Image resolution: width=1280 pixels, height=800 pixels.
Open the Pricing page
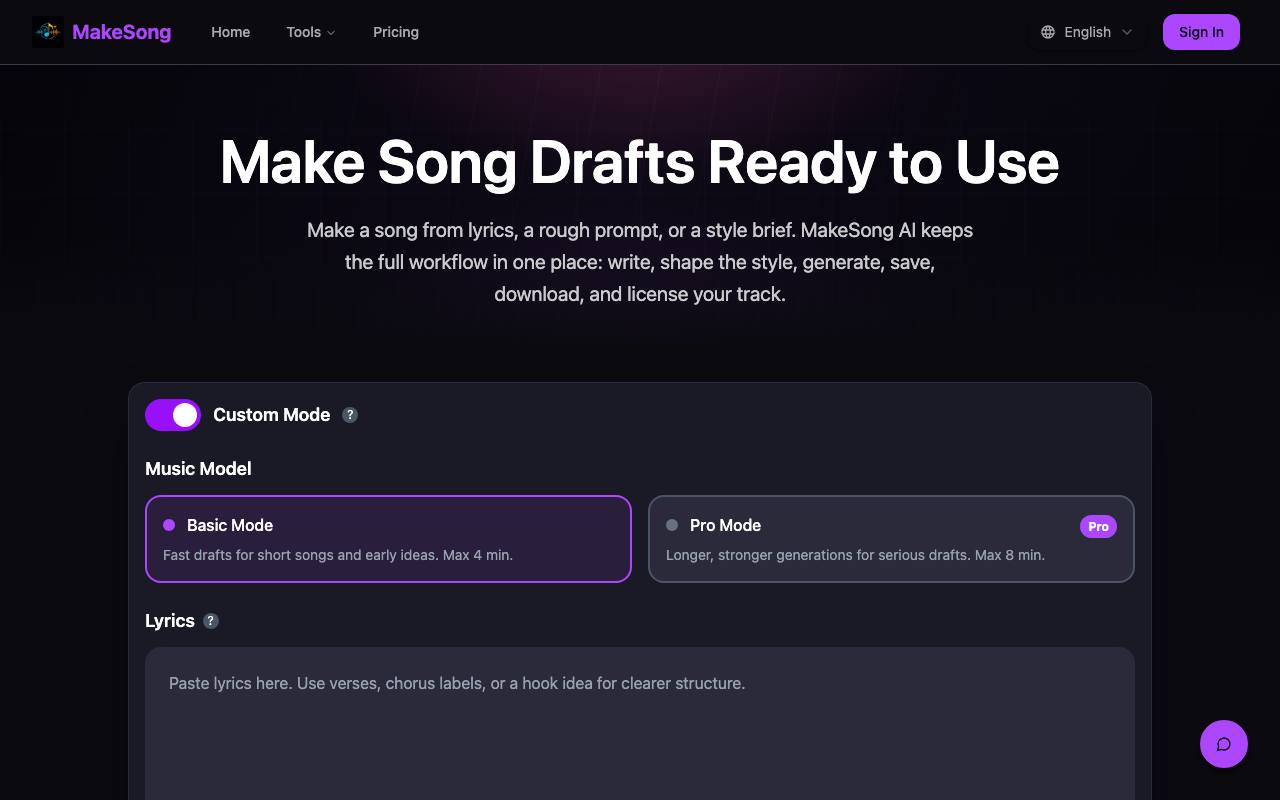point(396,32)
